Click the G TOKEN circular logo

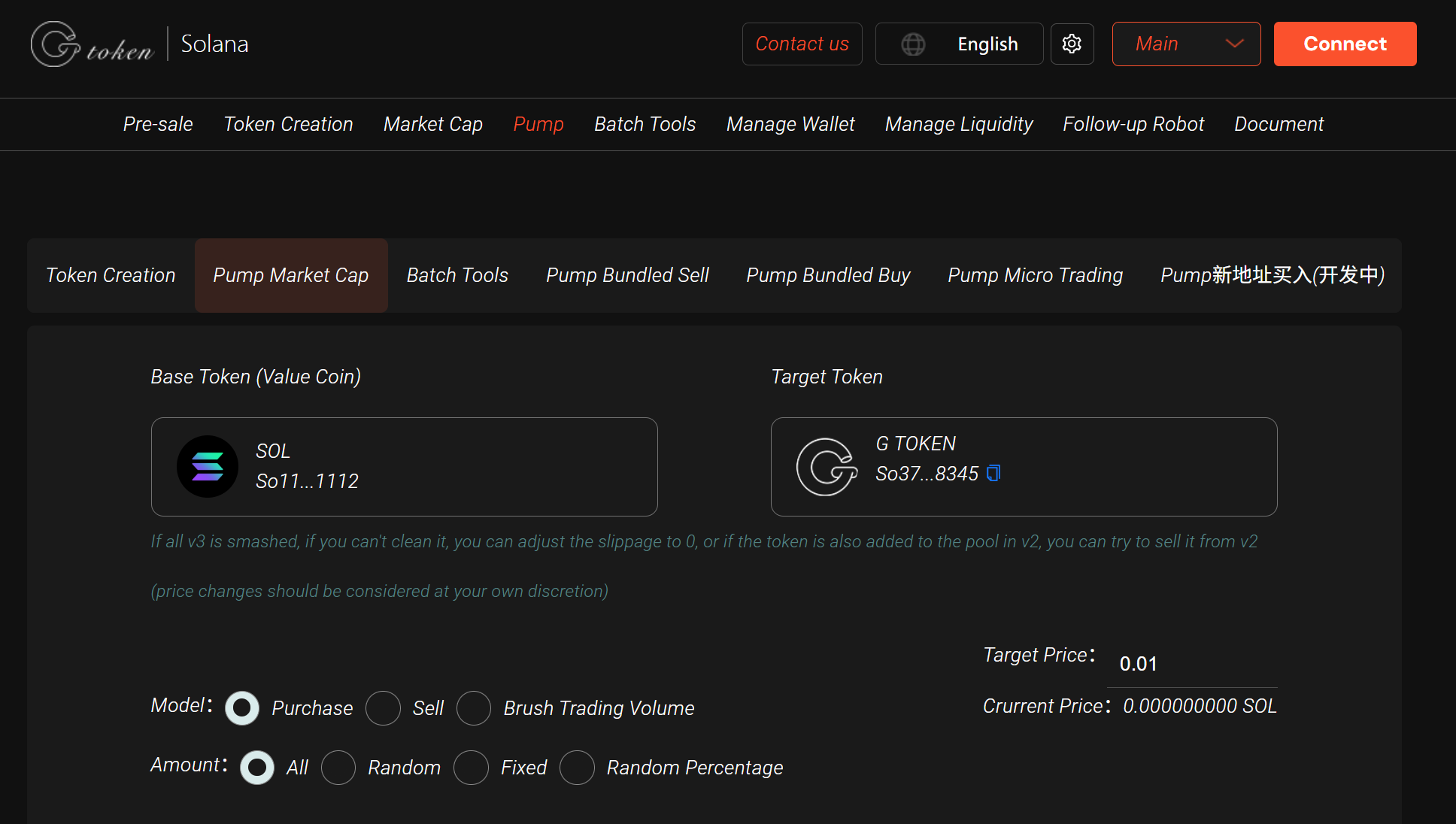point(826,466)
